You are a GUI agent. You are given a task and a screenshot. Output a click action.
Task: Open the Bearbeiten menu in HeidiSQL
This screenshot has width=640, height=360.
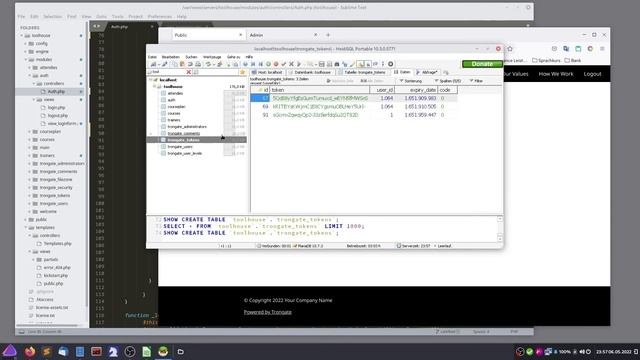171,57
